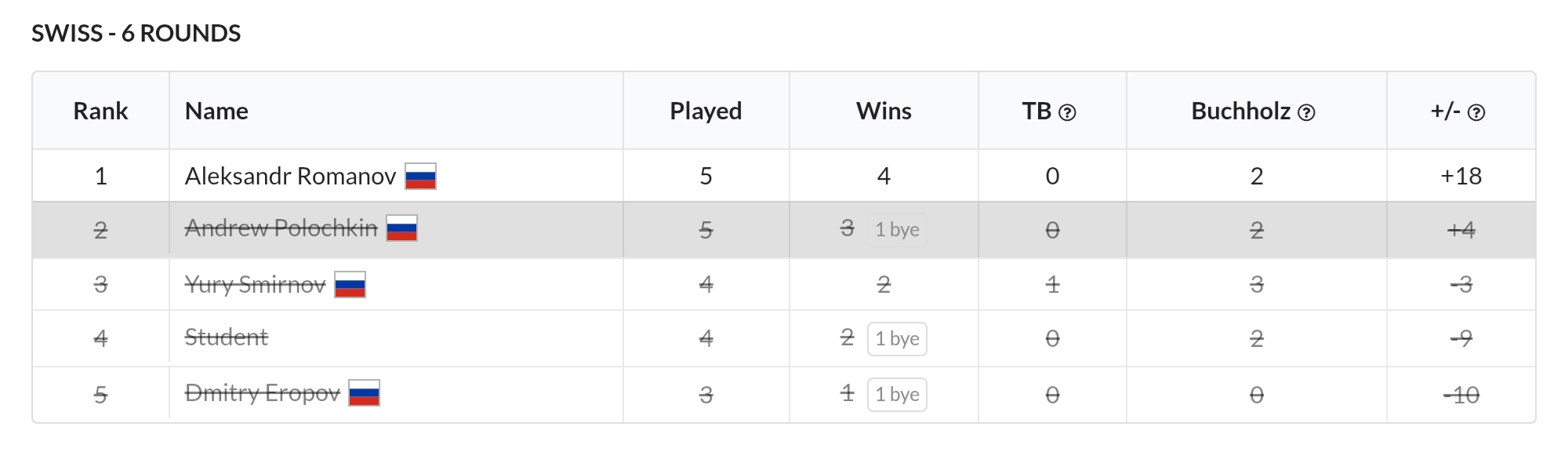Select the Student player name
1568x463 pixels.
pyautogui.click(x=226, y=337)
